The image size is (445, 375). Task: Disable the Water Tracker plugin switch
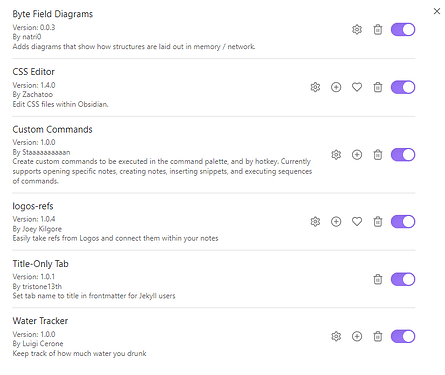tap(403, 336)
